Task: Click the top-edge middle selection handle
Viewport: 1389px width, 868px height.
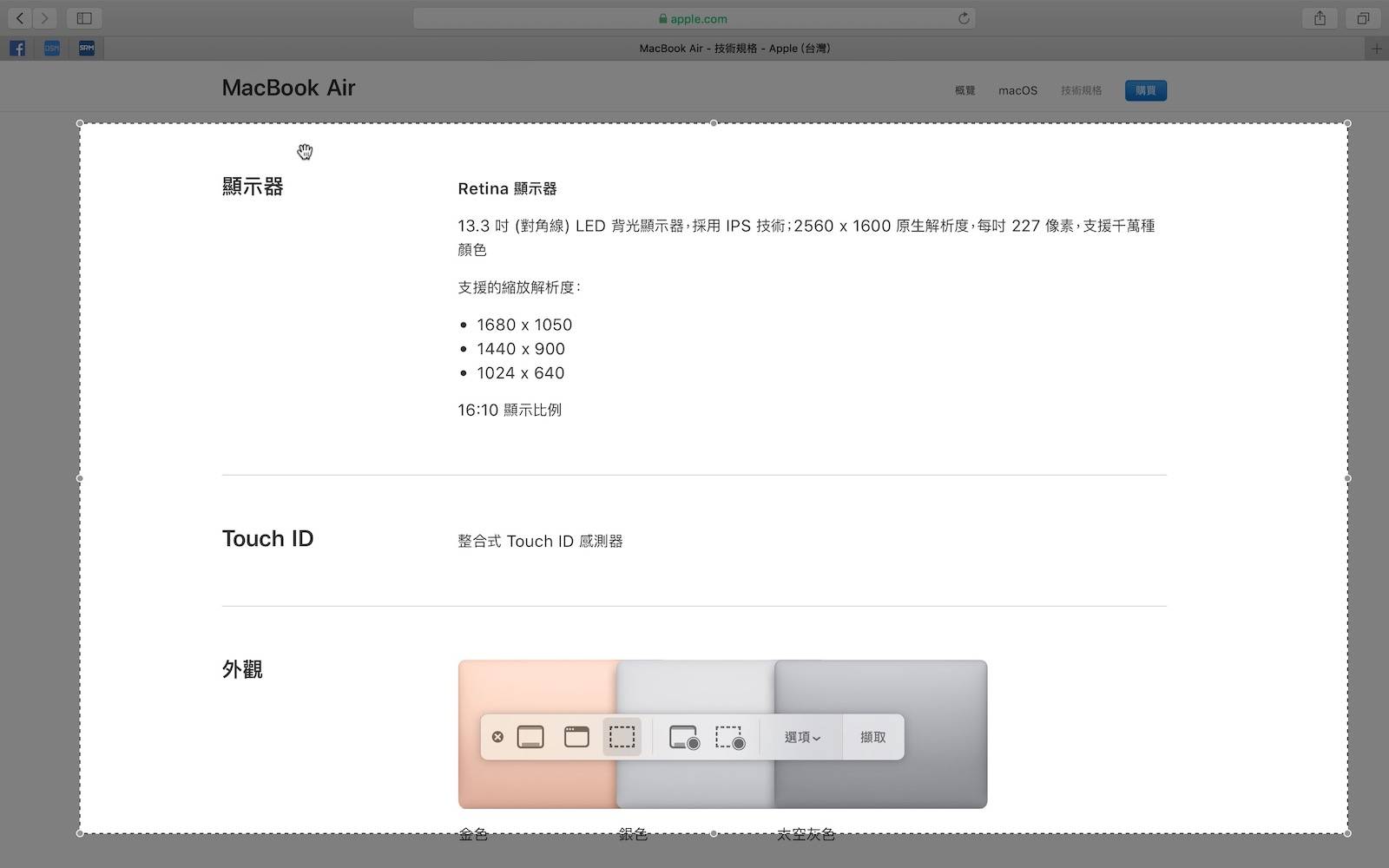Action: pos(714,123)
